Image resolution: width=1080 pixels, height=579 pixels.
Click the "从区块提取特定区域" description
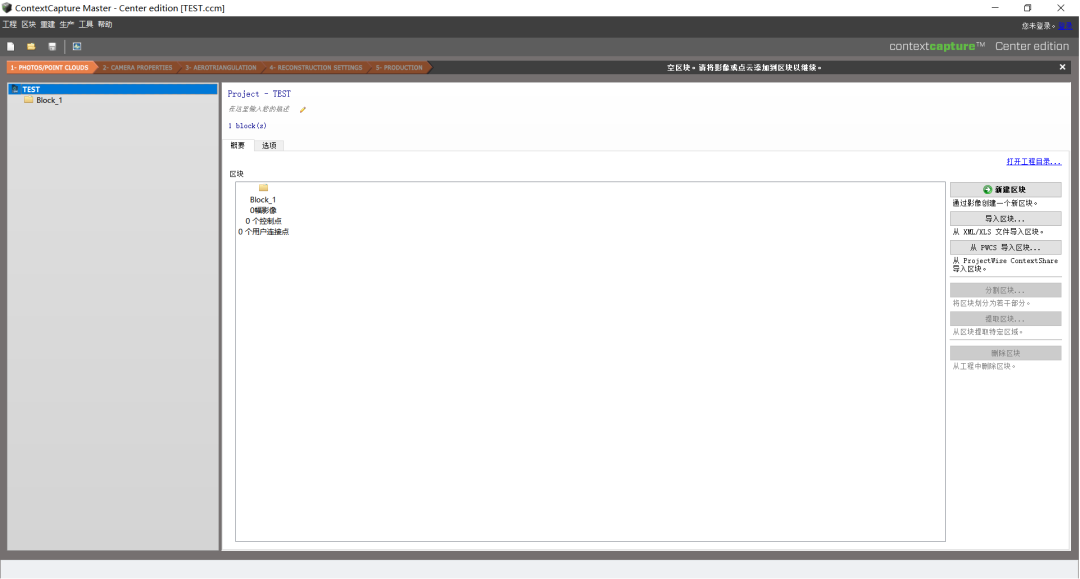tap(987, 333)
